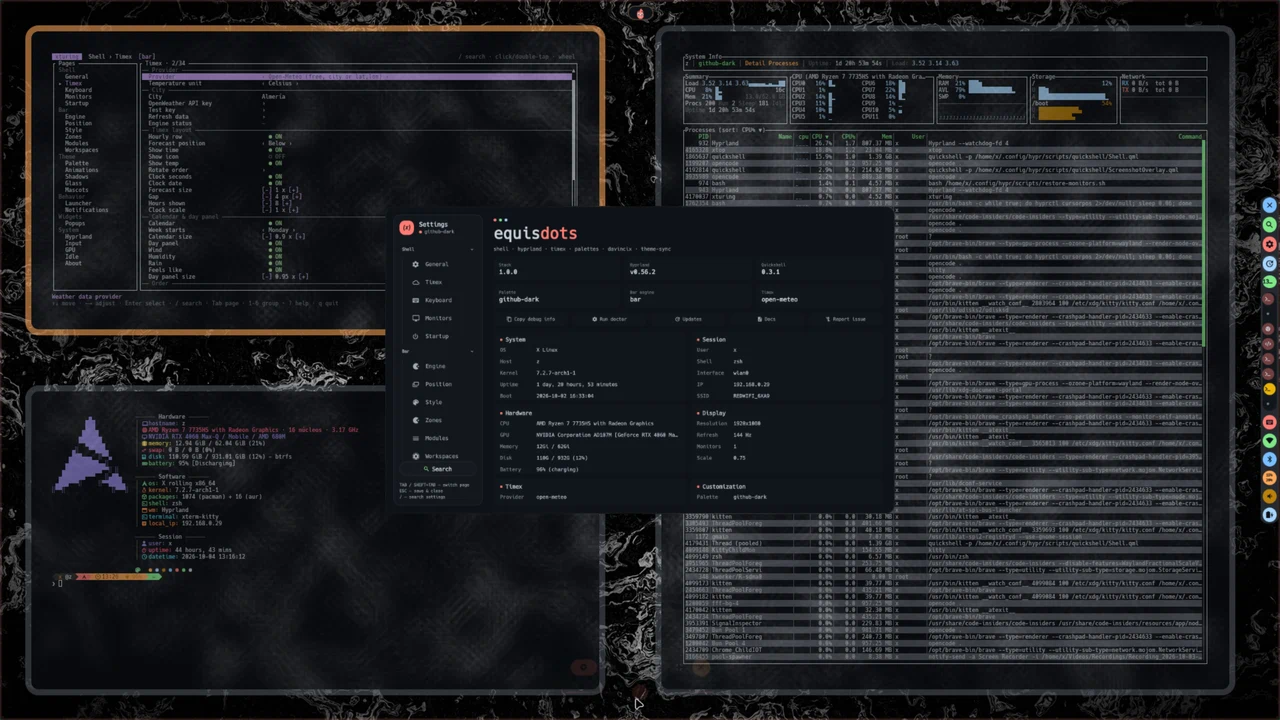1280x720 pixels.
Task: Change Forecast position Below selector in terminal
Action: [277, 143]
